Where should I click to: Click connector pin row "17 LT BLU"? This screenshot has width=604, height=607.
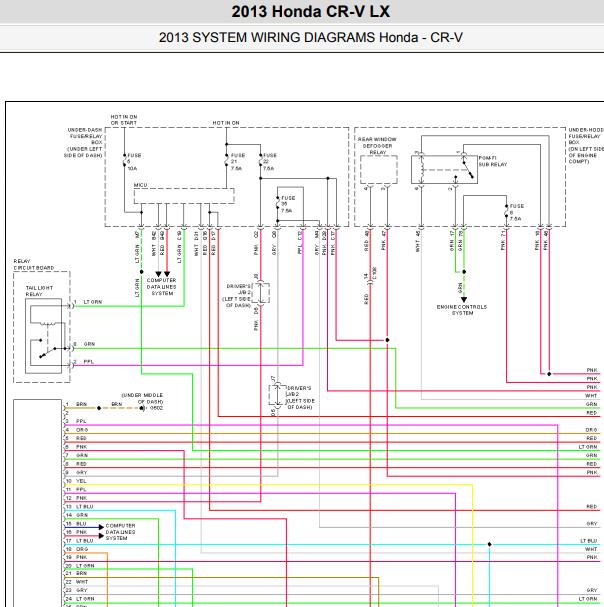[79, 540]
